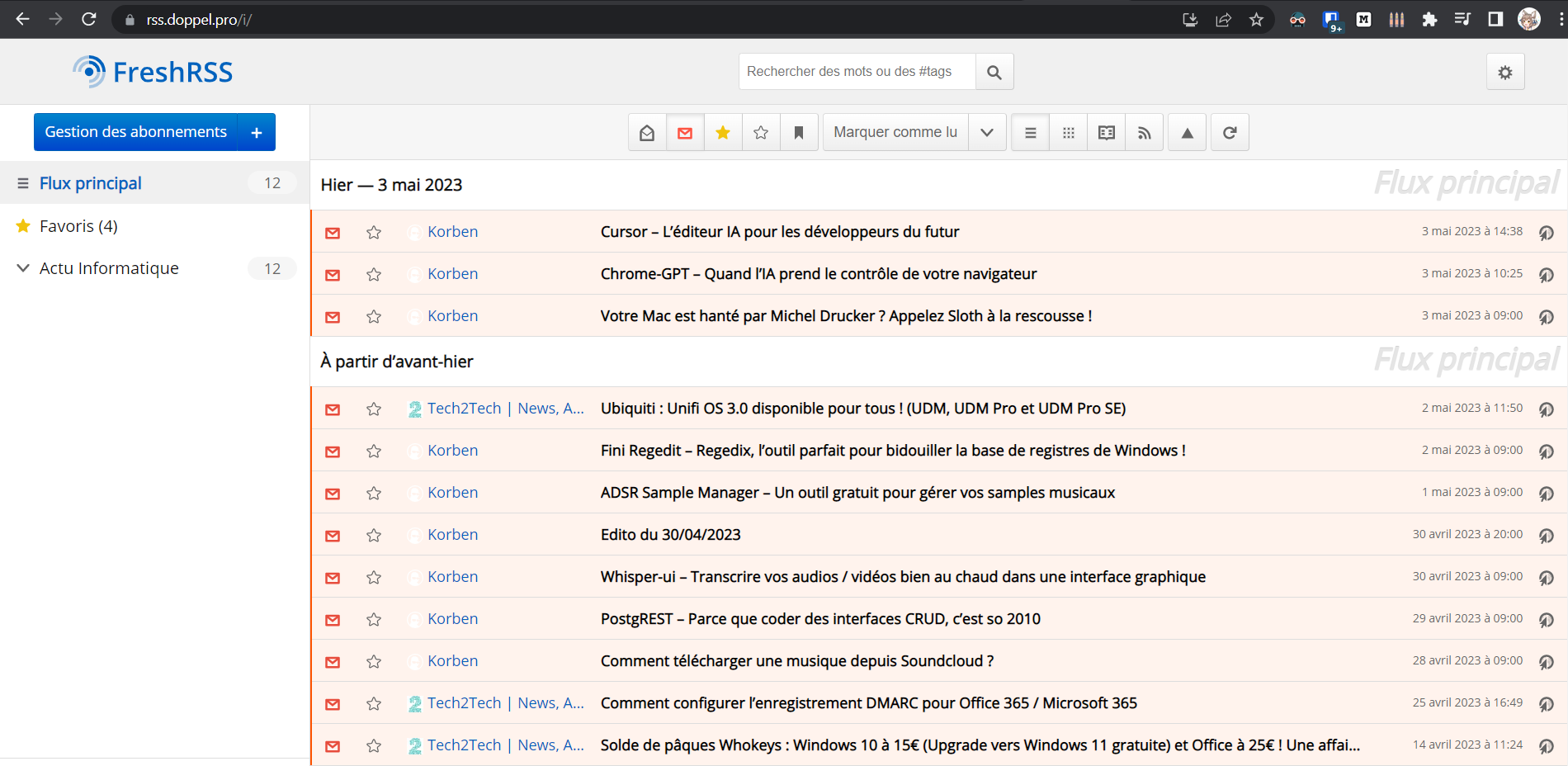Switch to normal list view

(x=1031, y=132)
